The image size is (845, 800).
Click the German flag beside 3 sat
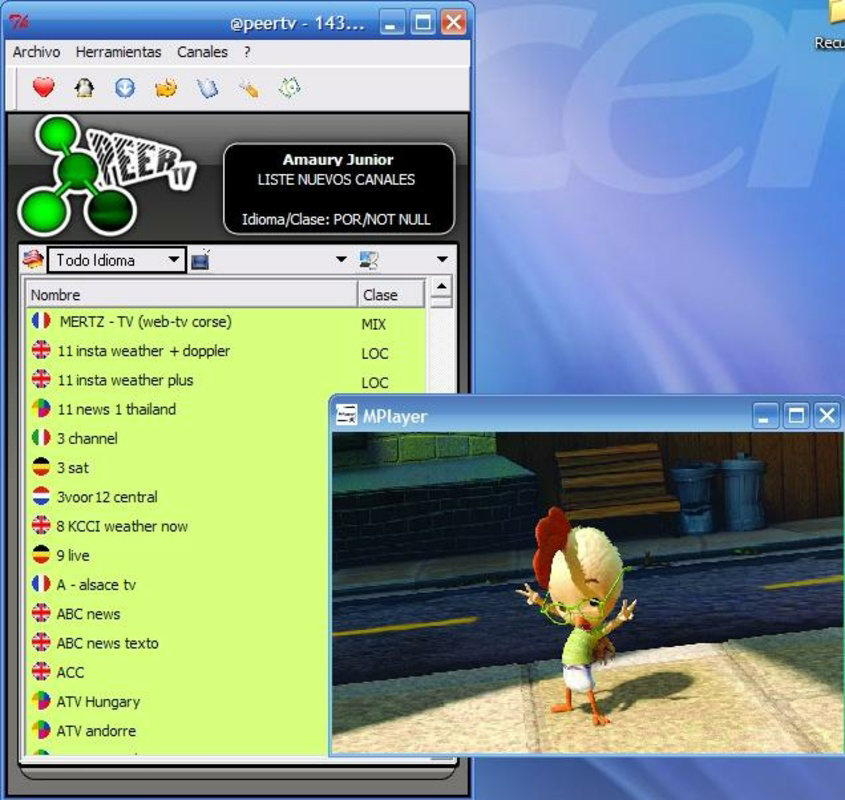coord(41,467)
